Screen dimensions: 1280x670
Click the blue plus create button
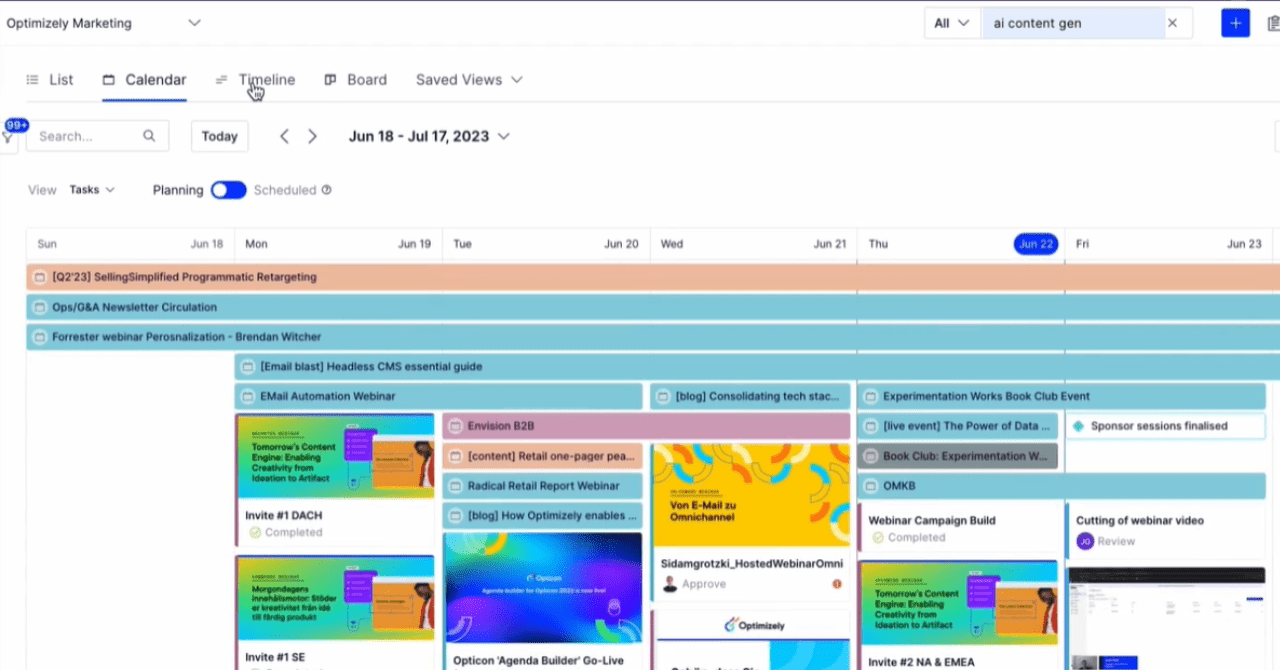tap(1236, 23)
